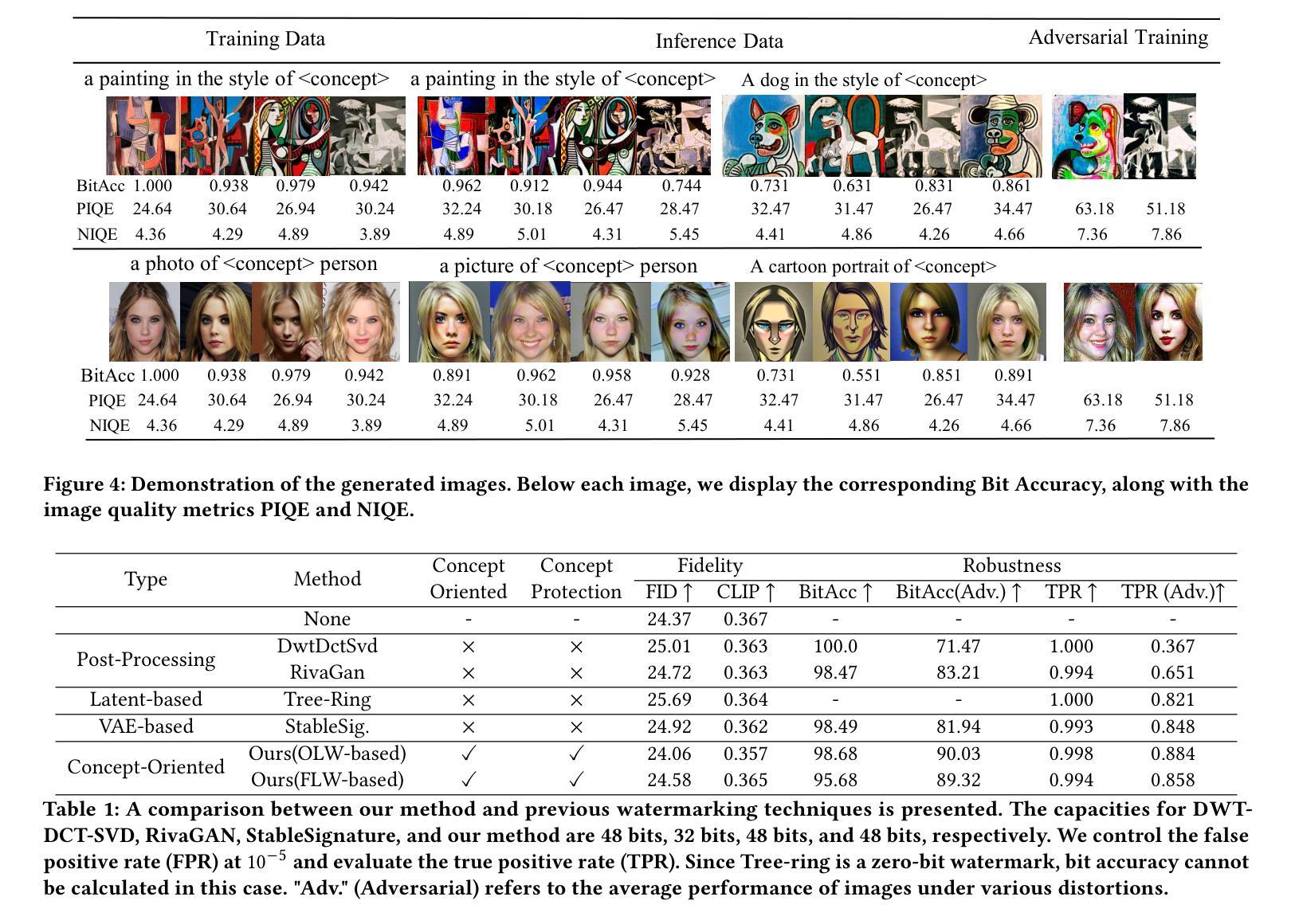Click BitAcc value 100.0
1291x924 pixels.
pos(835,646)
